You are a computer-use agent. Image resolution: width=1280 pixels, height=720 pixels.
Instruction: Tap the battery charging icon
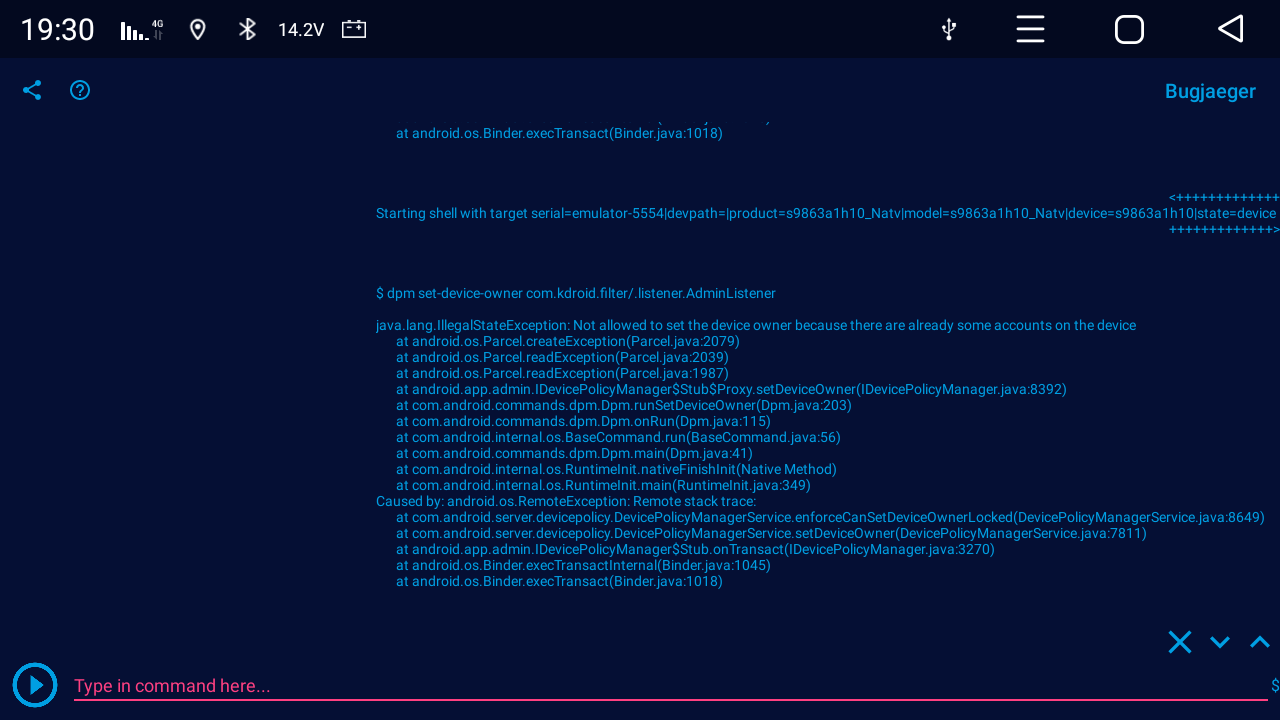(353, 29)
